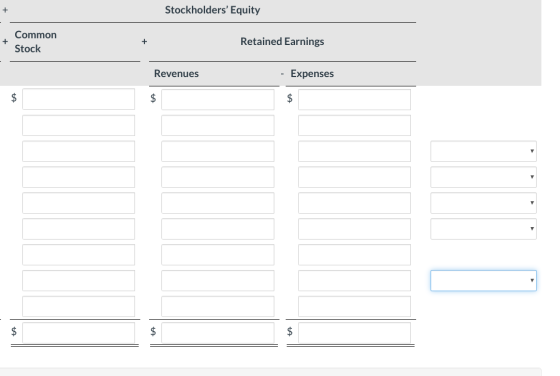Viewport: 560px width, 376px height.
Task: Select the Common Stock field in the second row
Action: coord(79,125)
